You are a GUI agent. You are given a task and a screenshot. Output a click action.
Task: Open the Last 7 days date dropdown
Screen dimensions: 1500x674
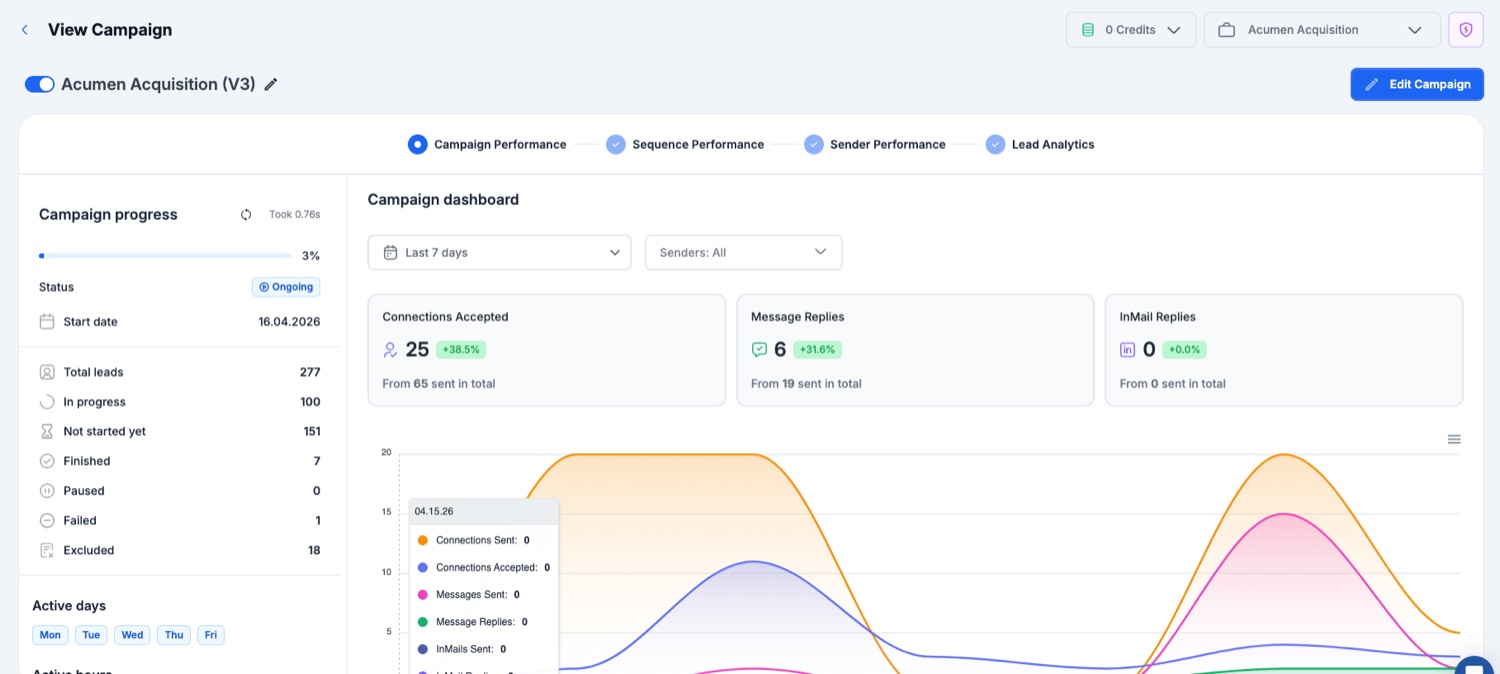499,253
